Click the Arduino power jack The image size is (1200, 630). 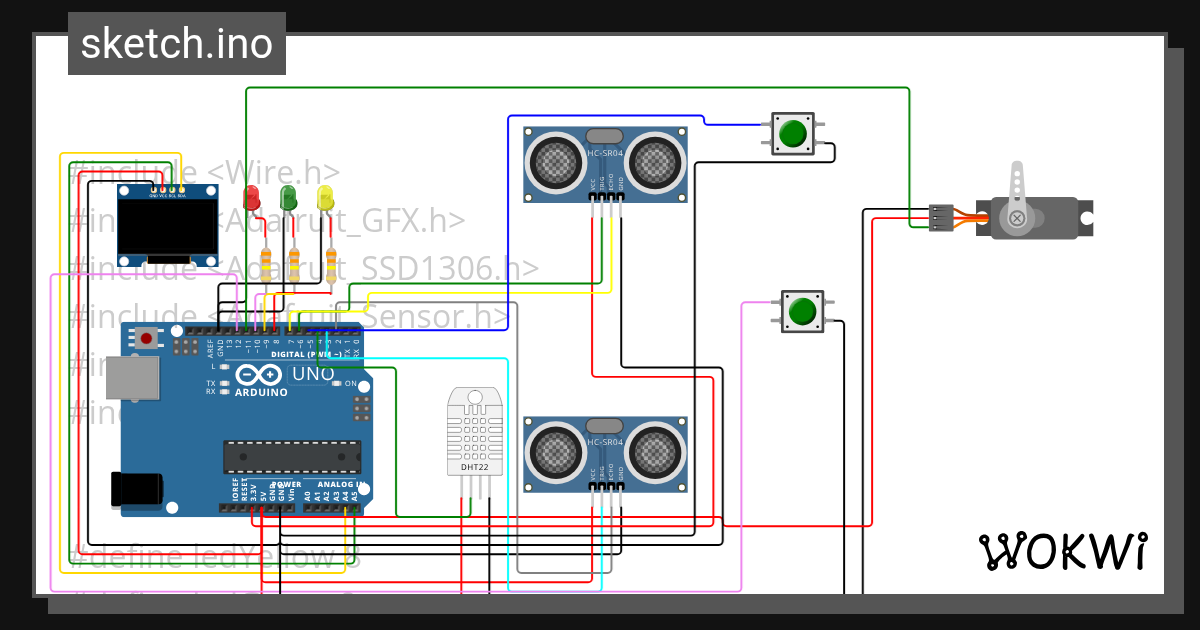(x=135, y=490)
